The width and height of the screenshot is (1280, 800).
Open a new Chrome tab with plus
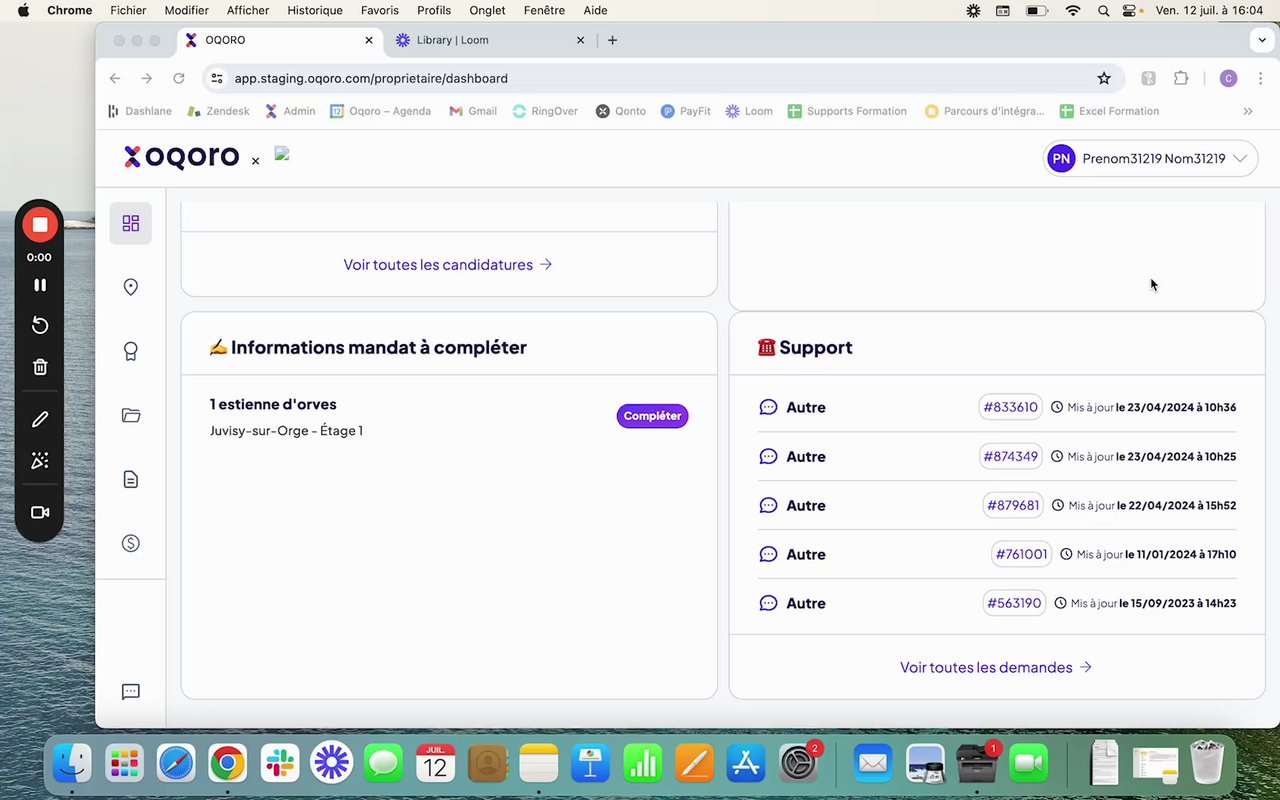612,40
